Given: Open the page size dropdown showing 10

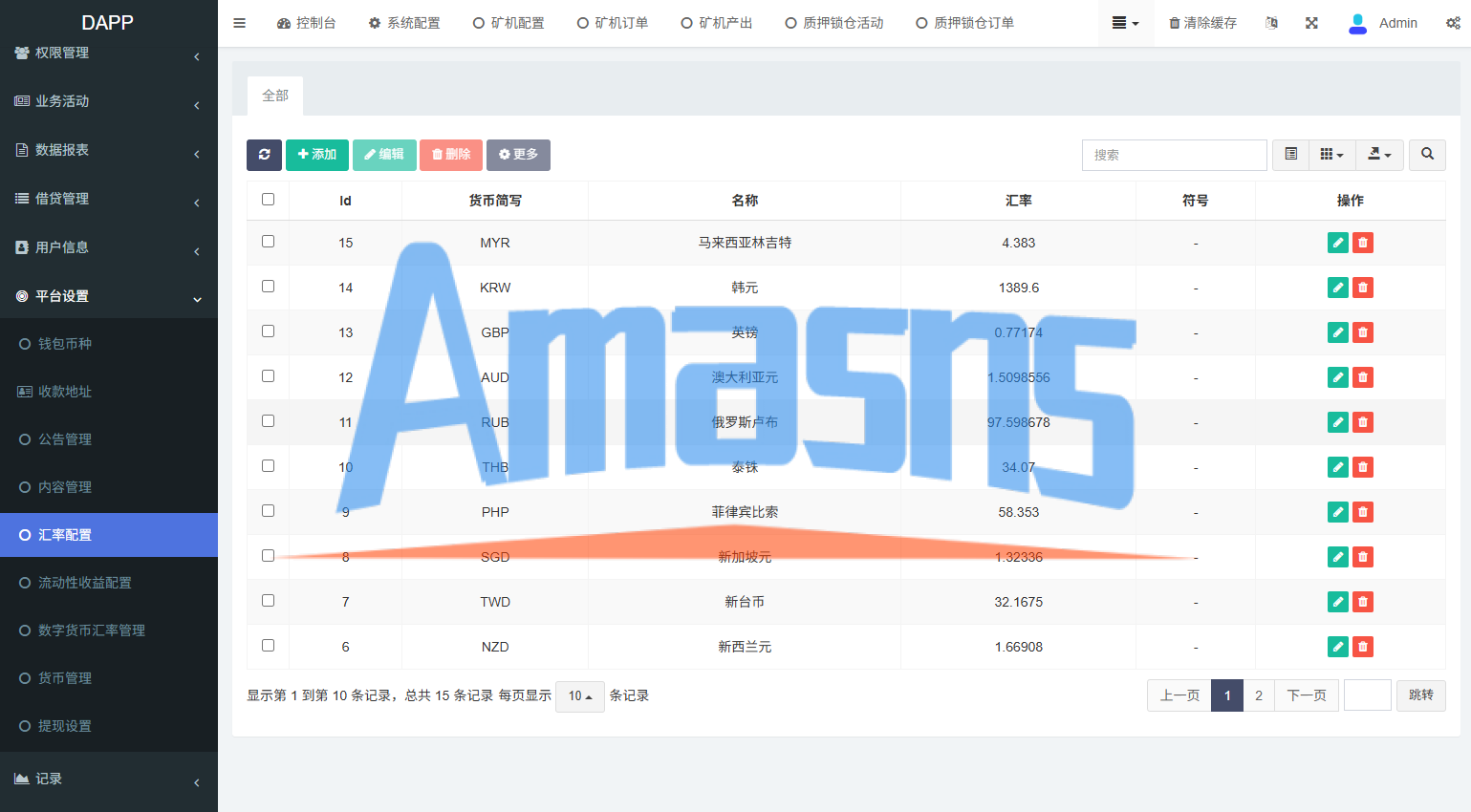Looking at the screenshot, I should pyautogui.click(x=580, y=696).
